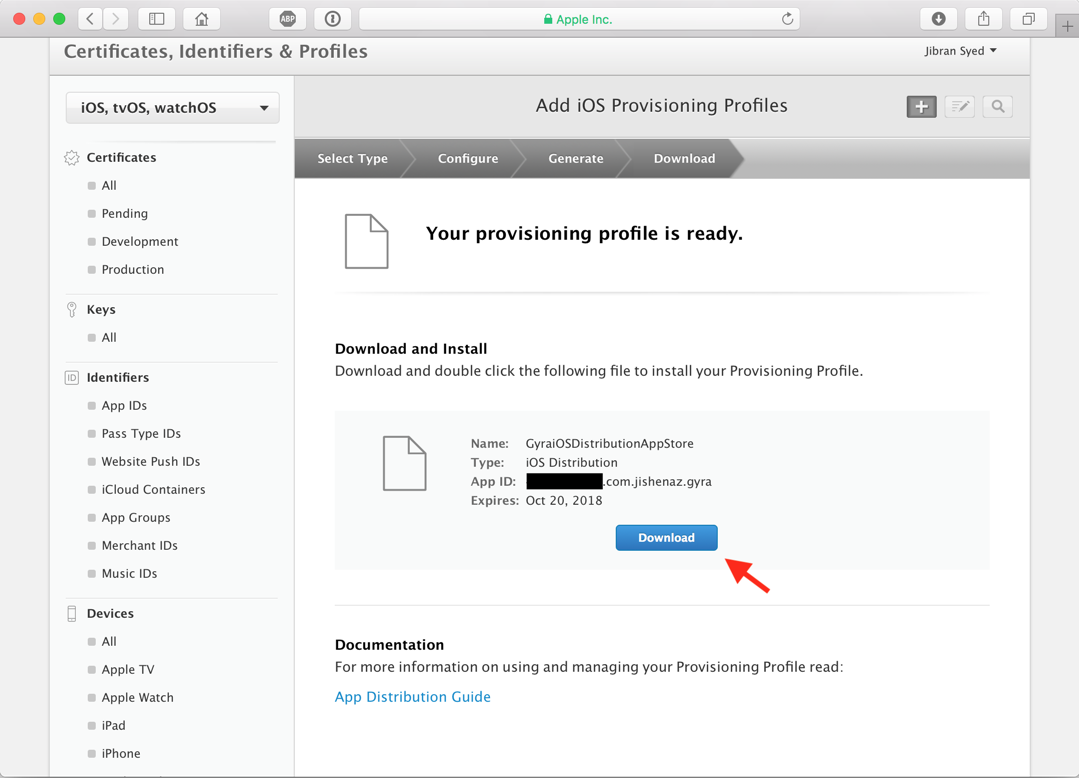Click the Certificates section badge icon
The height and width of the screenshot is (778, 1079).
[72, 158]
